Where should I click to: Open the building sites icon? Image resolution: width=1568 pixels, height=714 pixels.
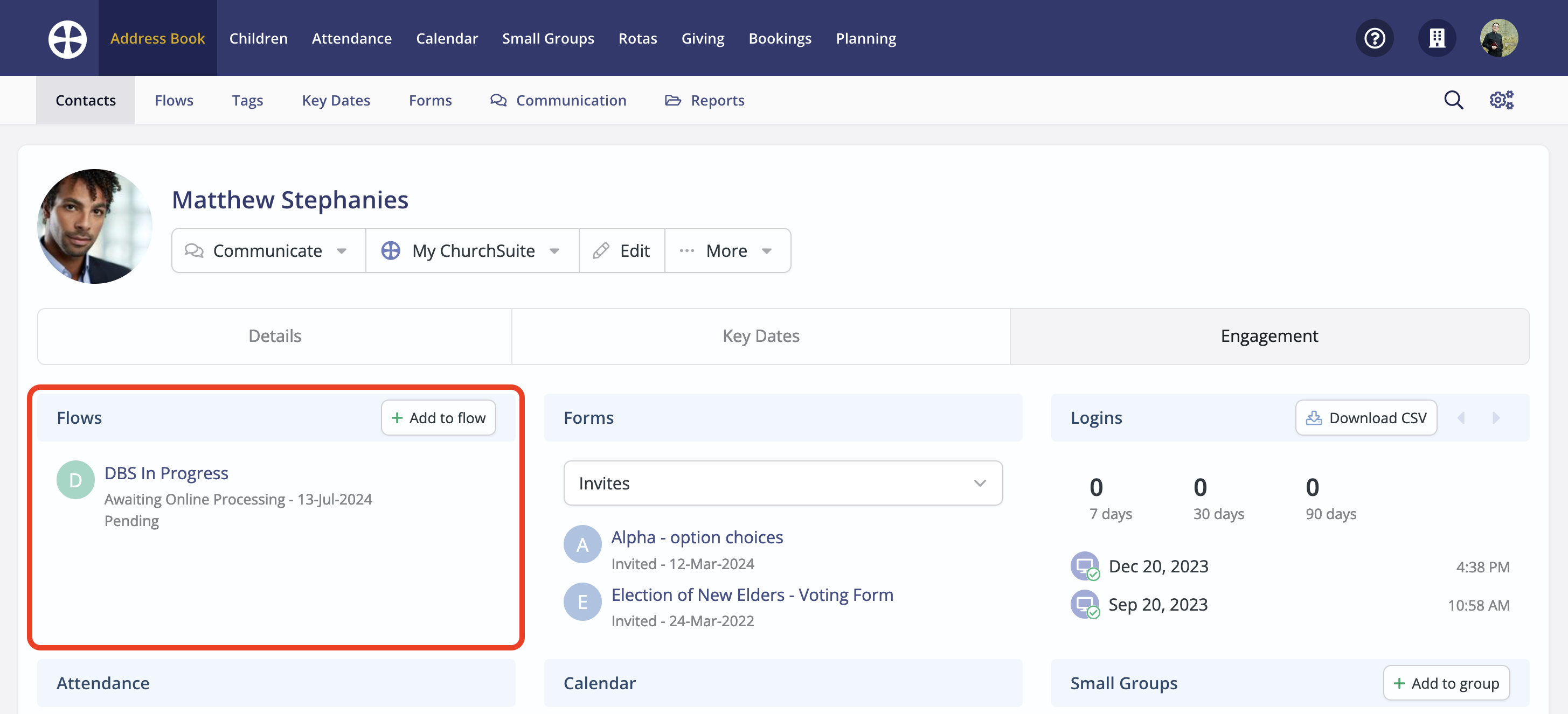click(x=1437, y=38)
